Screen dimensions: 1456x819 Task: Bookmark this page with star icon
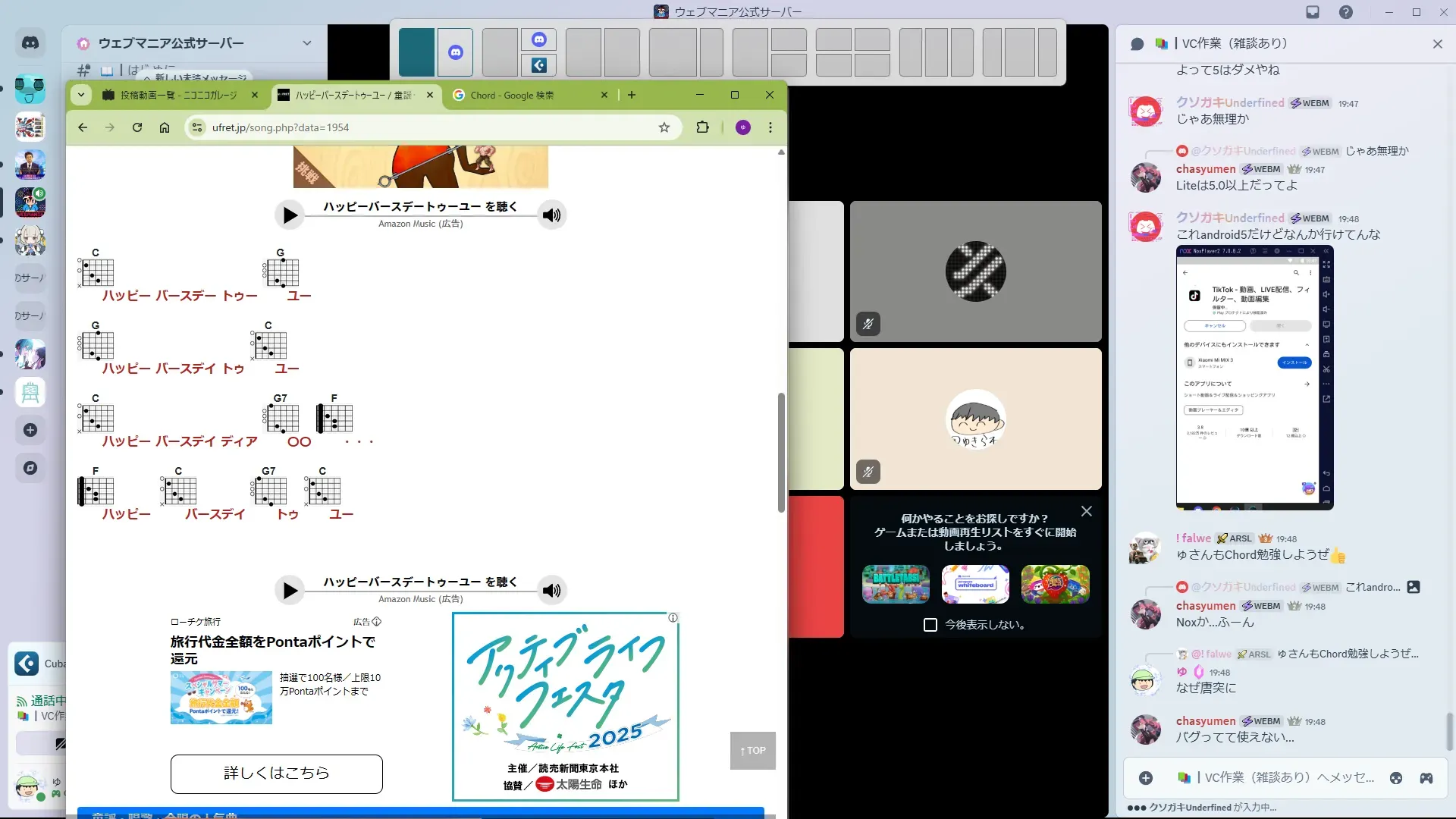tap(664, 127)
